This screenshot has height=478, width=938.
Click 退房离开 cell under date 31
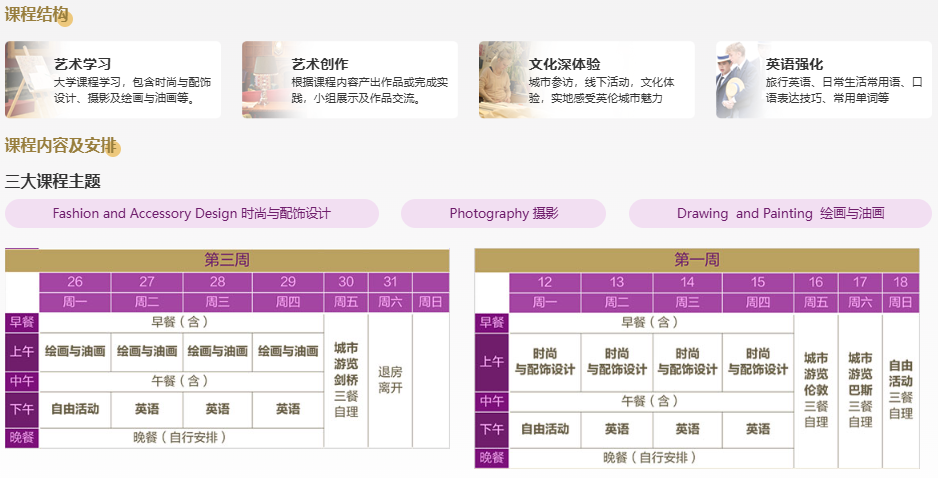click(x=390, y=380)
